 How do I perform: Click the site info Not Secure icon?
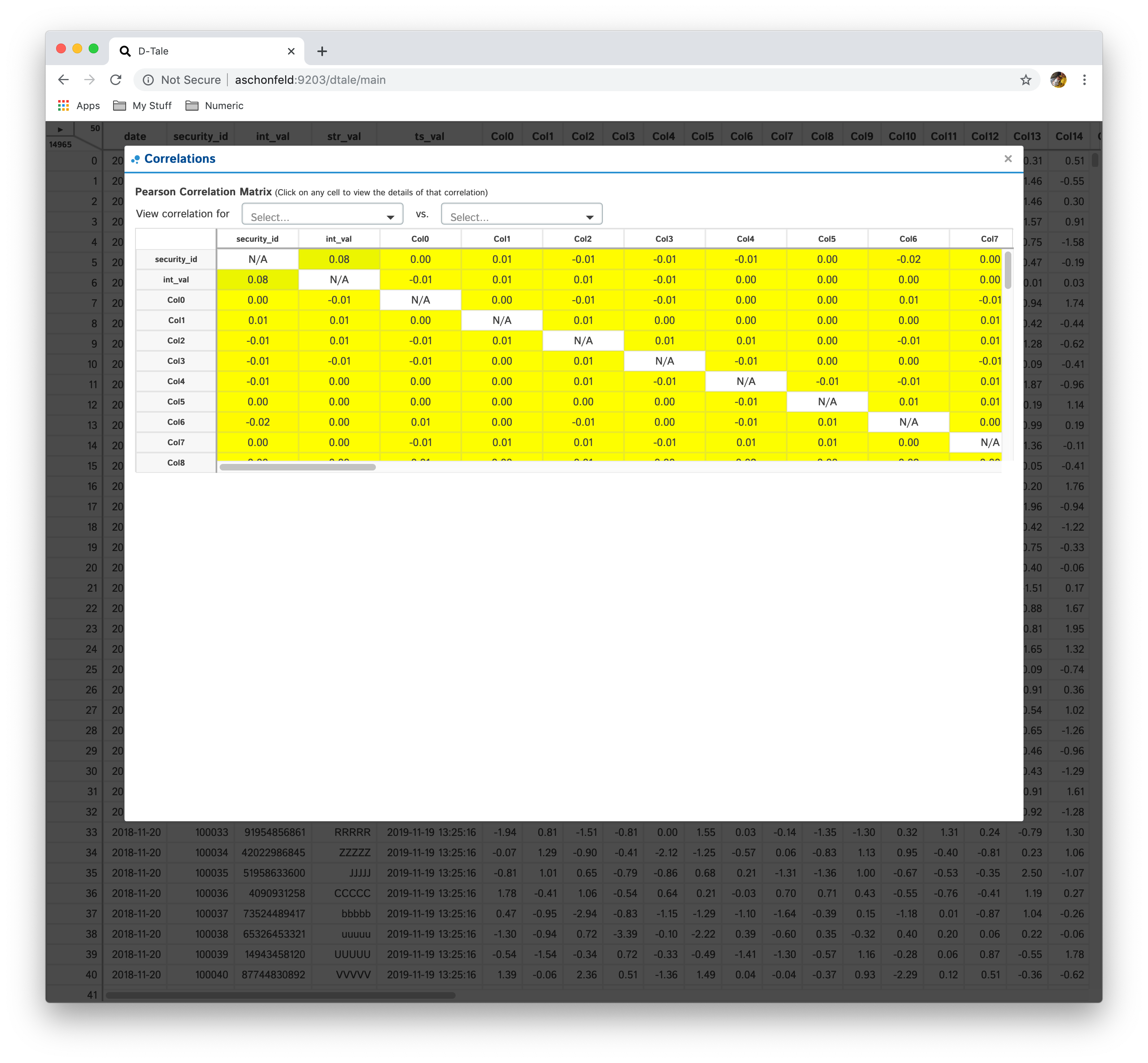point(148,80)
